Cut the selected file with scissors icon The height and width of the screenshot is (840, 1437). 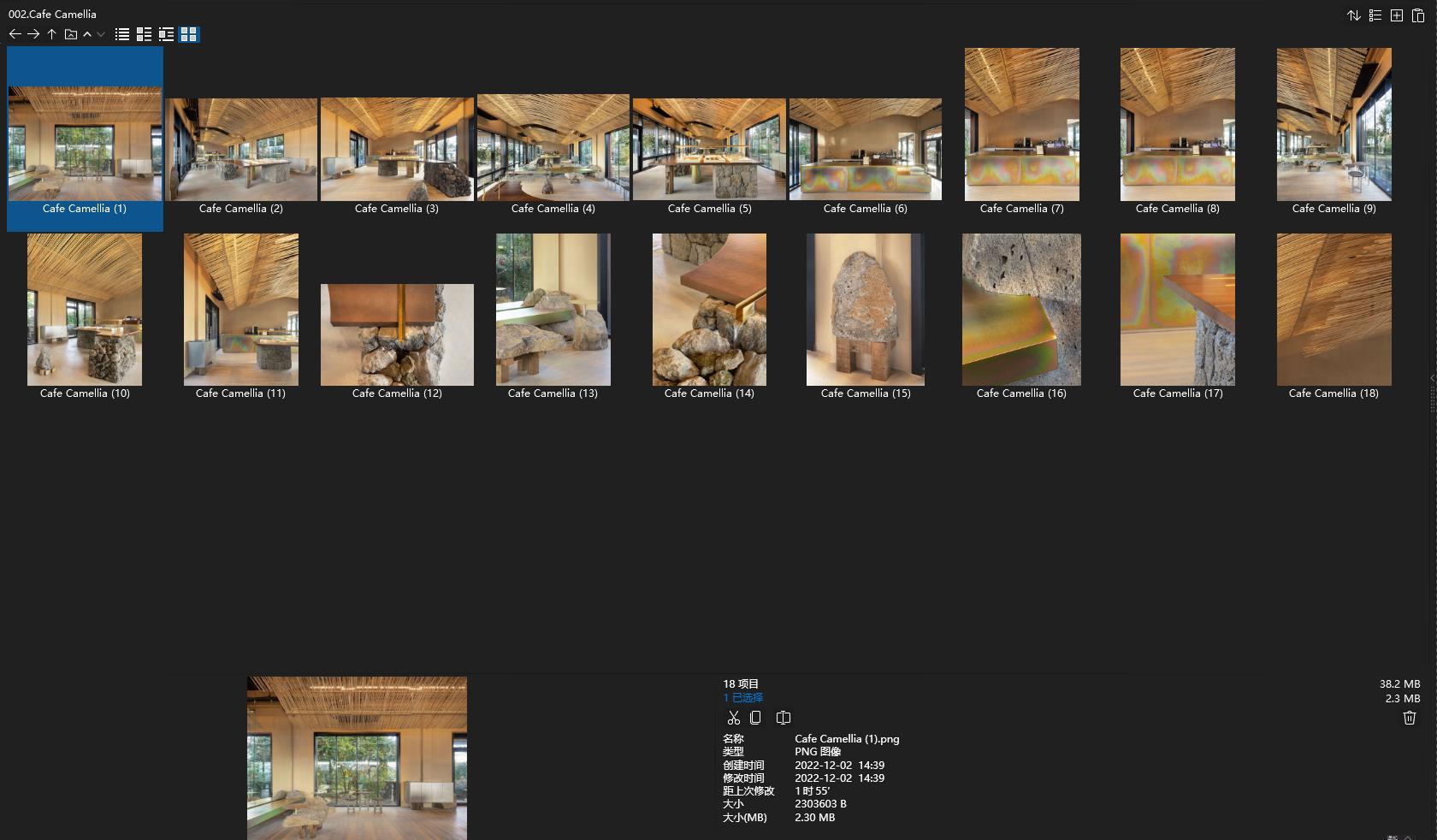(733, 718)
